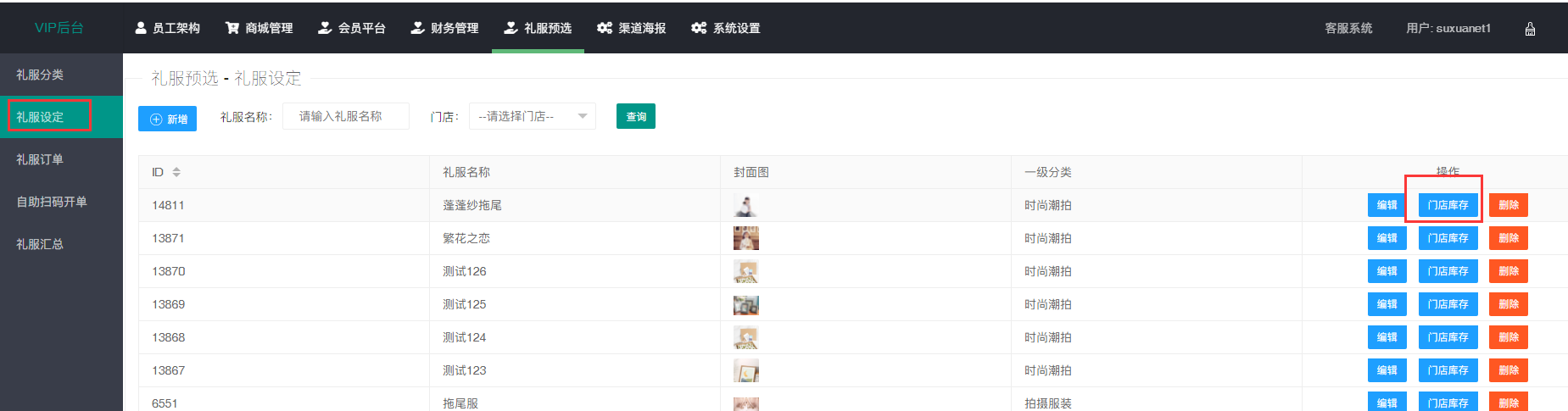Screen dimensions: 1568x411
Task: Open the 员工架构 menu
Action: click(x=168, y=29)
